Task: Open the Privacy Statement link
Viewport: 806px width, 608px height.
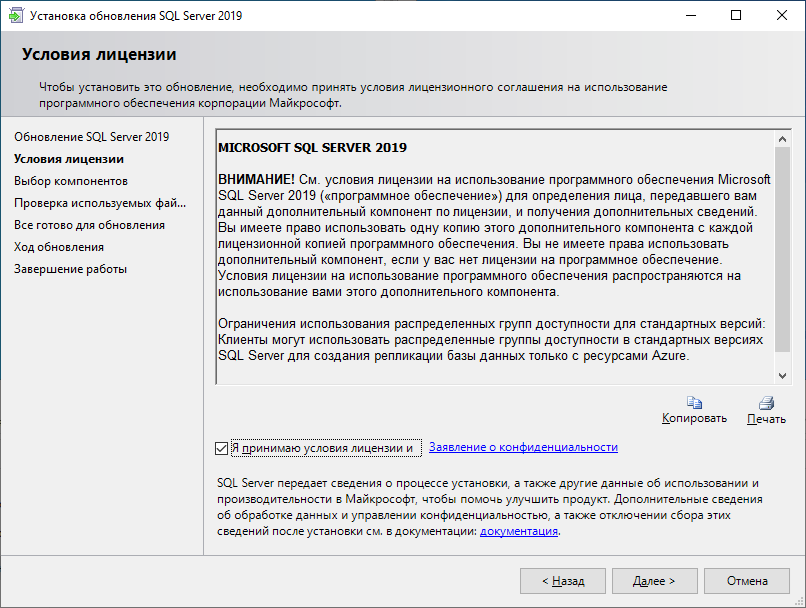Action: click(523, 447)
